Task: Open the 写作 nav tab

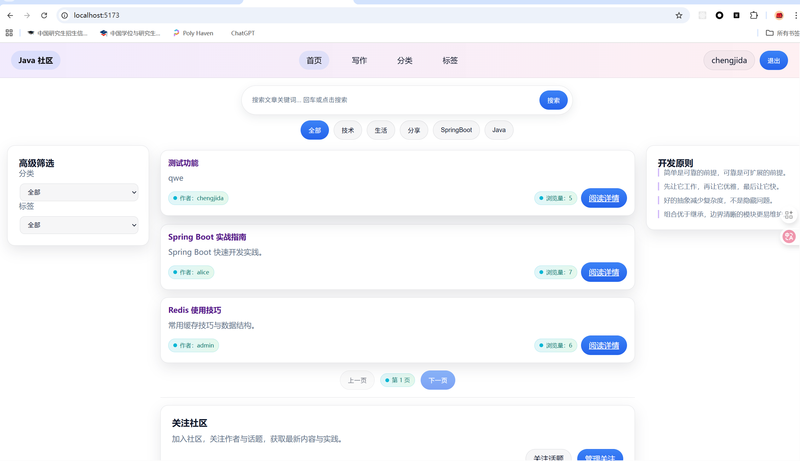Action: [359, 60]
